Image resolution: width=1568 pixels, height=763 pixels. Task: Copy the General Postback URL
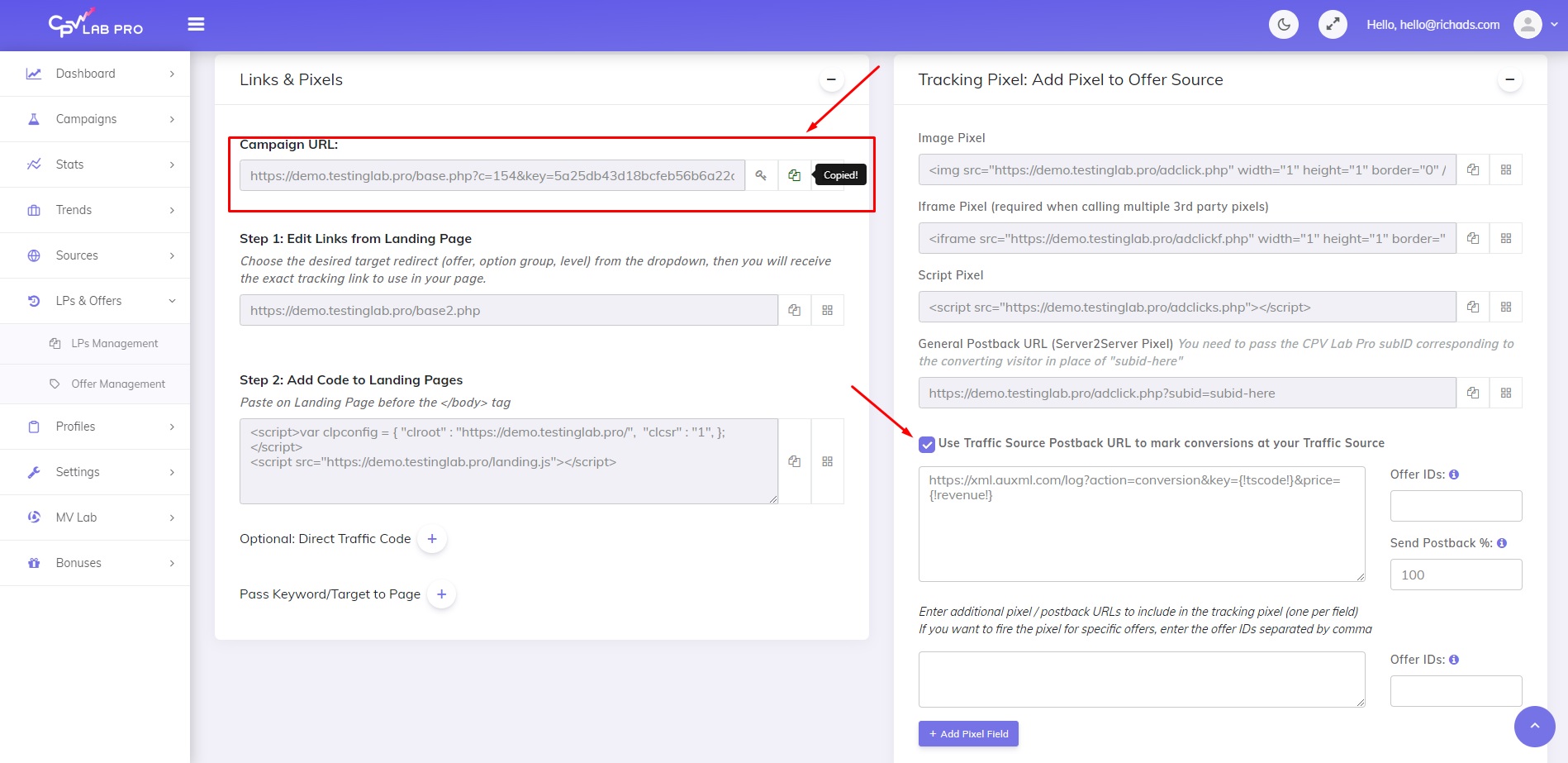click(1473, 393)
